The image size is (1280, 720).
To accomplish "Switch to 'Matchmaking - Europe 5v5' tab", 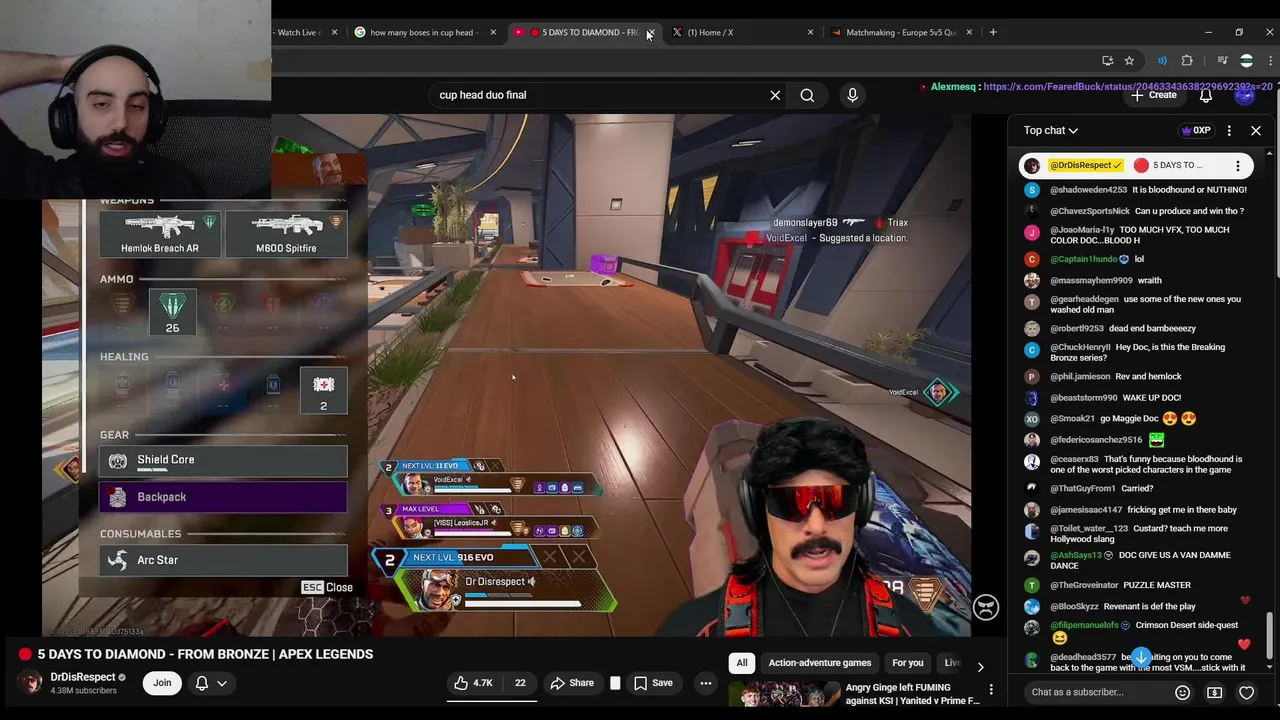I will coord(900,32).
